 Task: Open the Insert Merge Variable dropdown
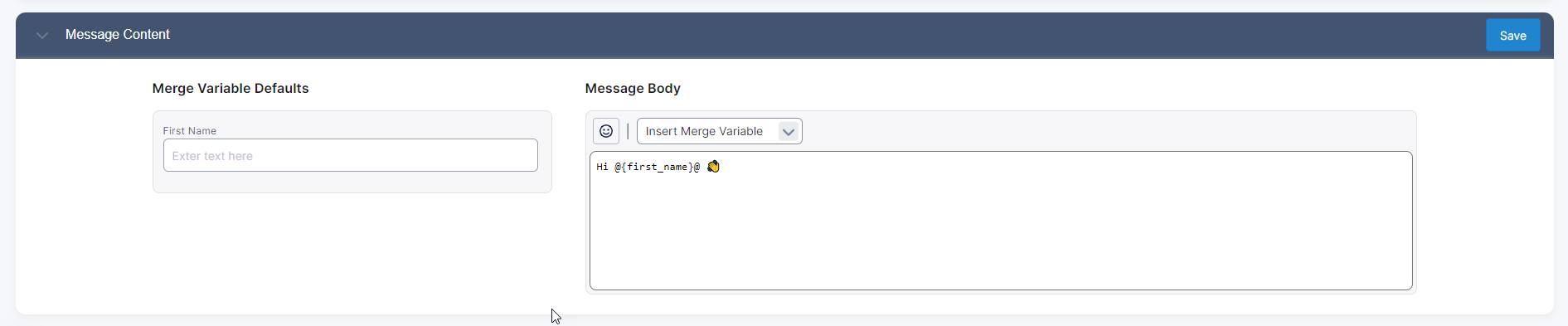pyautogui.click(x=719, y=131)
